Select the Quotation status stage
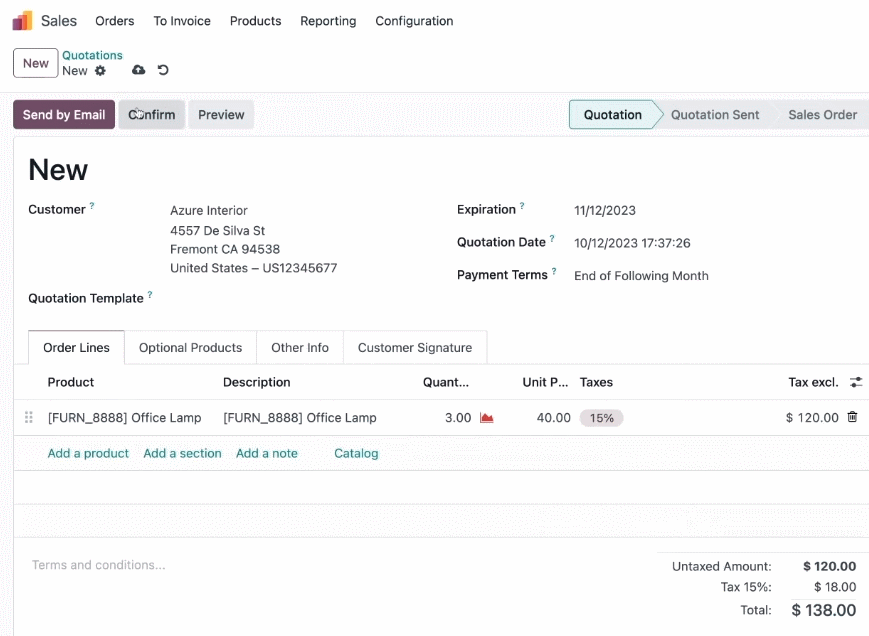 click(612, 115)
